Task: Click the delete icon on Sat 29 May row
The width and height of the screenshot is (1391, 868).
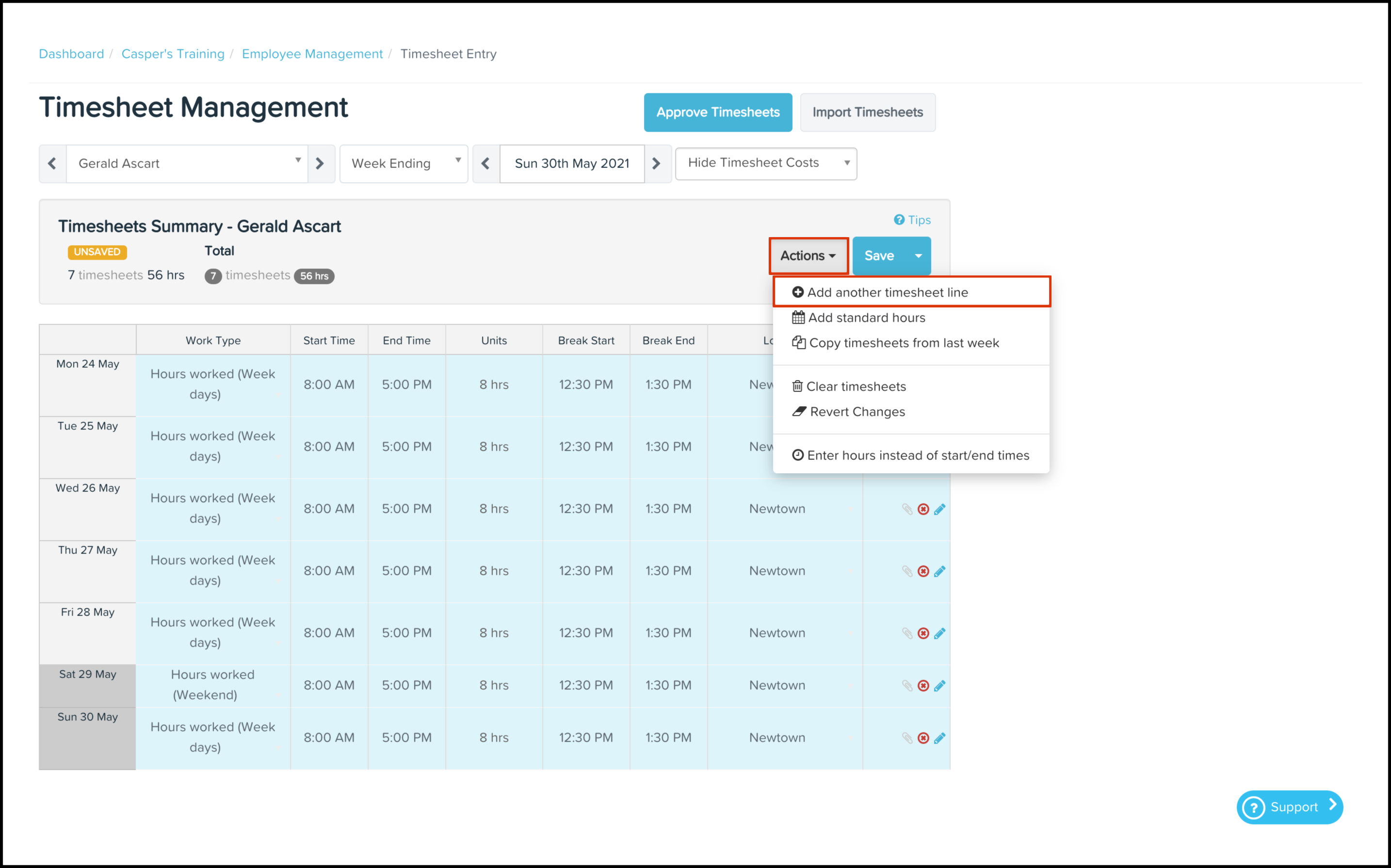Action: point(922,686)
